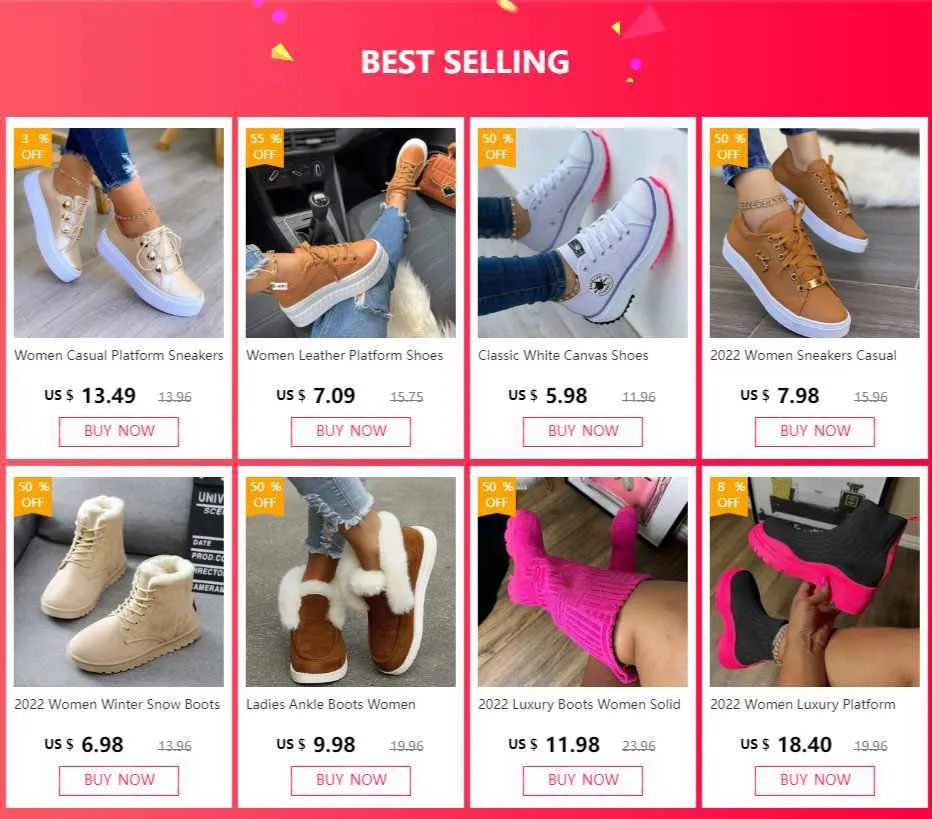Open Women Leather Platform Shoes product image
932x819 pixels.
(x=351, y=233)
